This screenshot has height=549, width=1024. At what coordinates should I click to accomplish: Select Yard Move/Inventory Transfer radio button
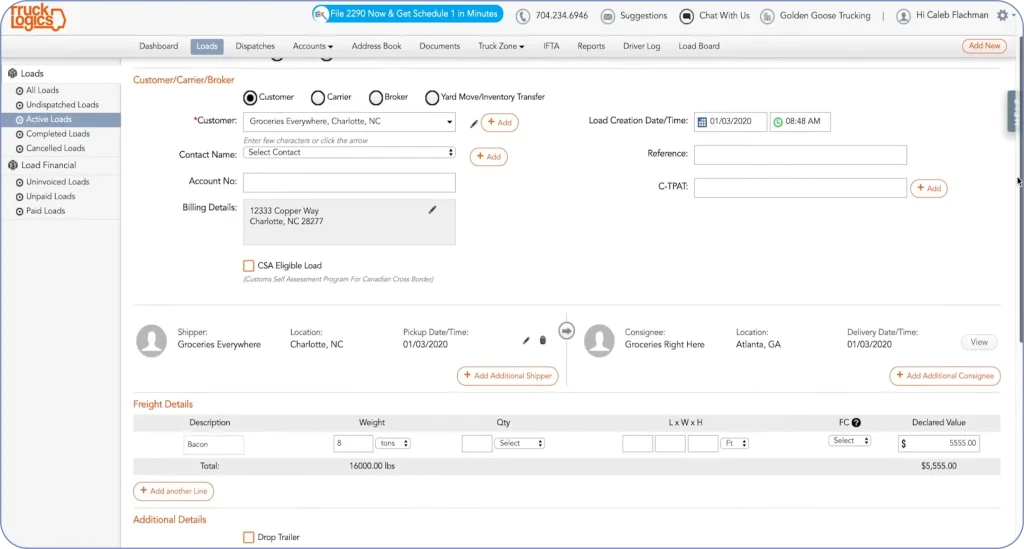tap(432, 97)
